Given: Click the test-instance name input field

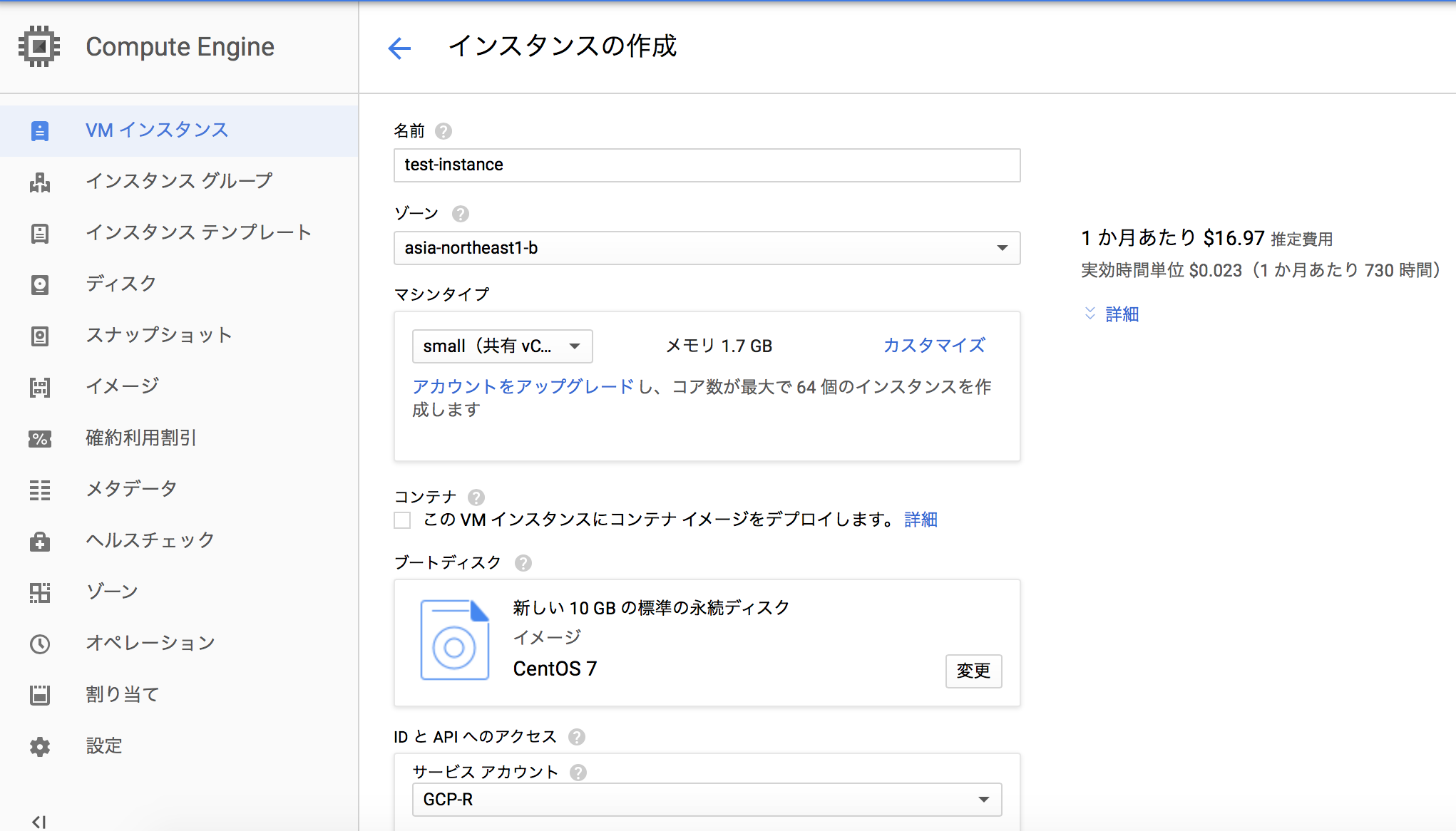Looking at the screenshot, I should coord(707,165).
